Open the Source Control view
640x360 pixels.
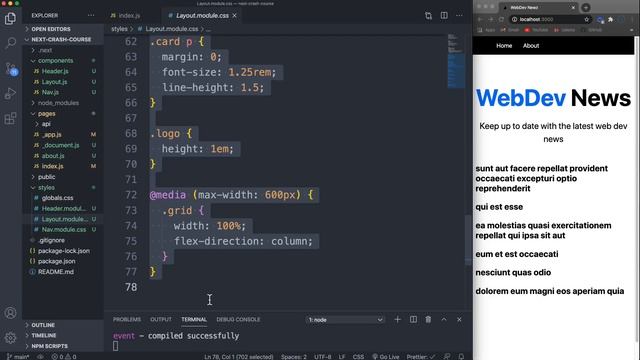click(11, 69)
